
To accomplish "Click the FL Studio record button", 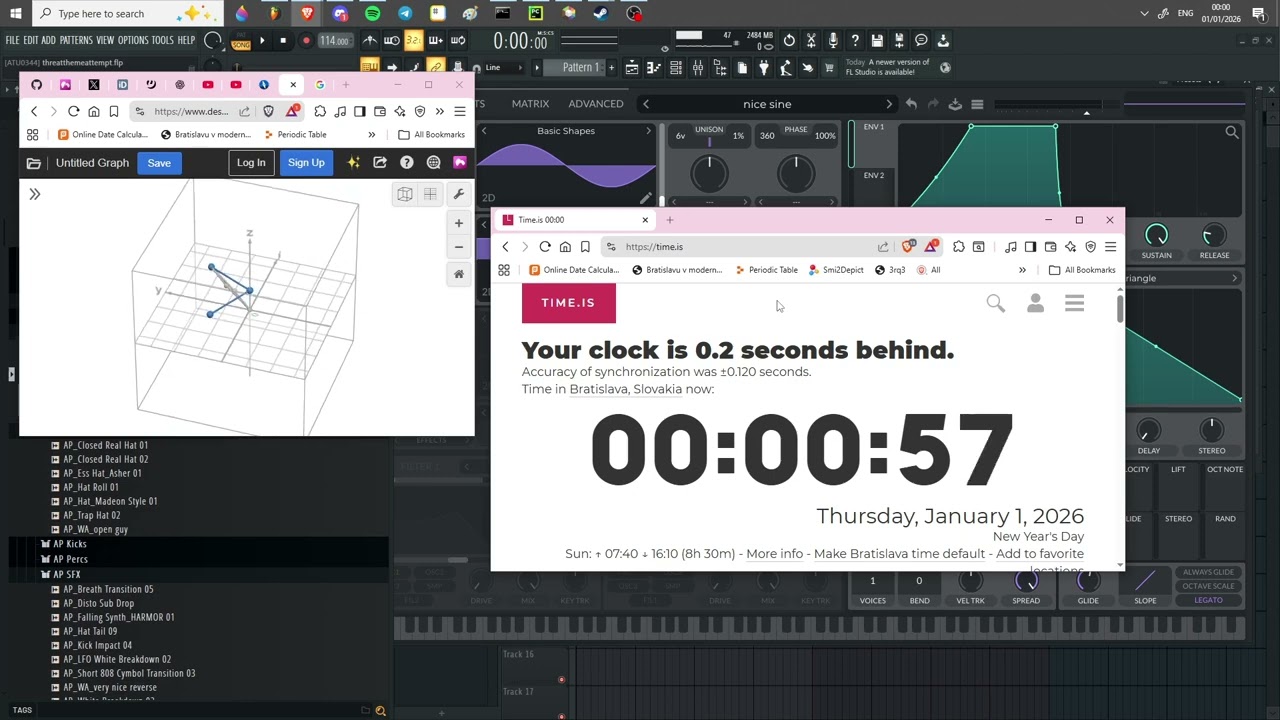I will (x=306, y=41).
